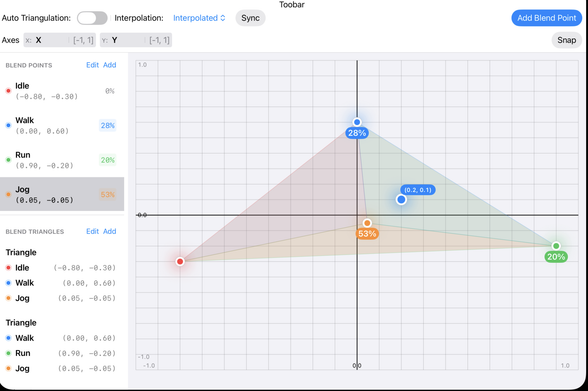Select the Run blend point row
This screenshot has height=391, width=588.
tap(62, 160)
